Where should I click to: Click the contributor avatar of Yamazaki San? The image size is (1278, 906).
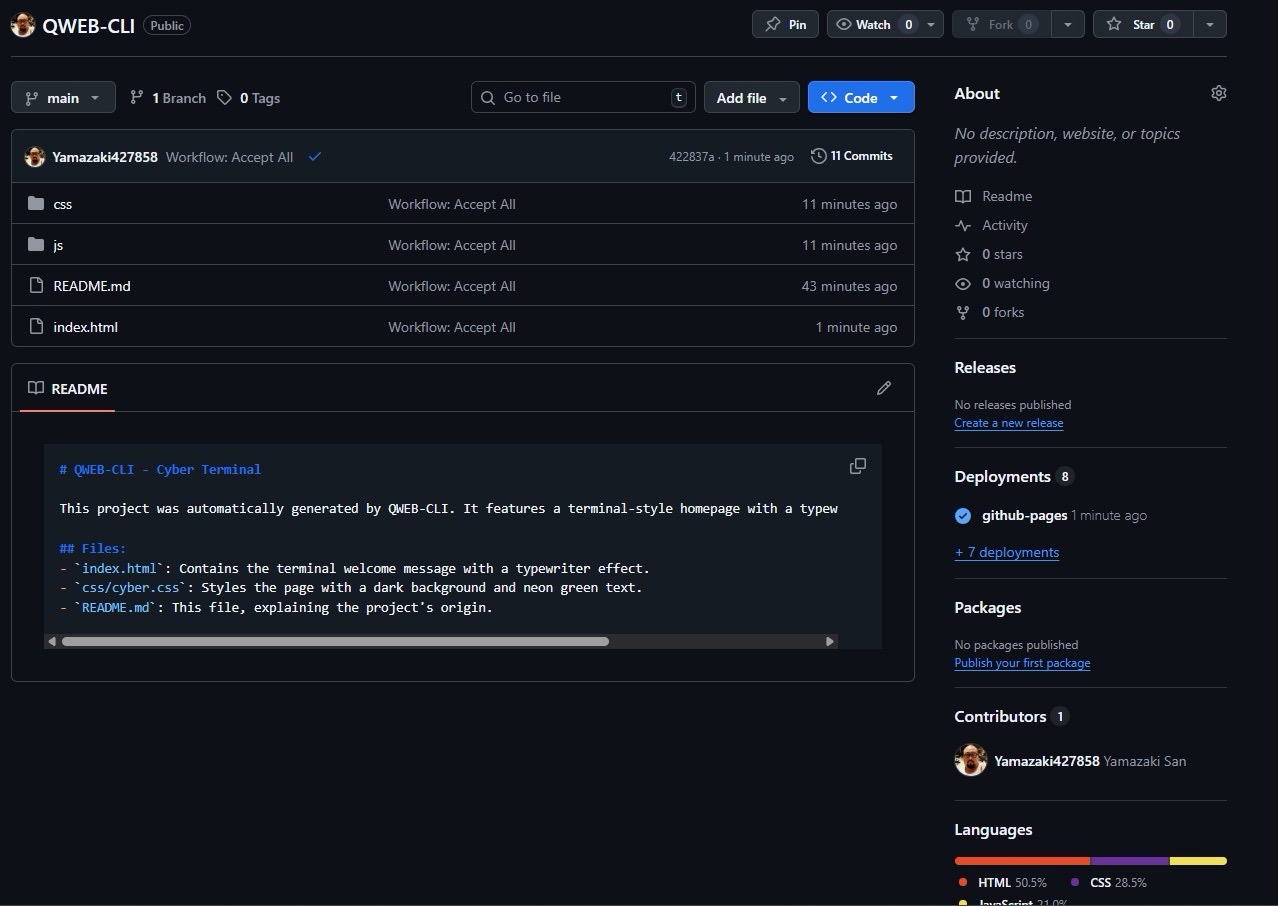coord(971,760)
